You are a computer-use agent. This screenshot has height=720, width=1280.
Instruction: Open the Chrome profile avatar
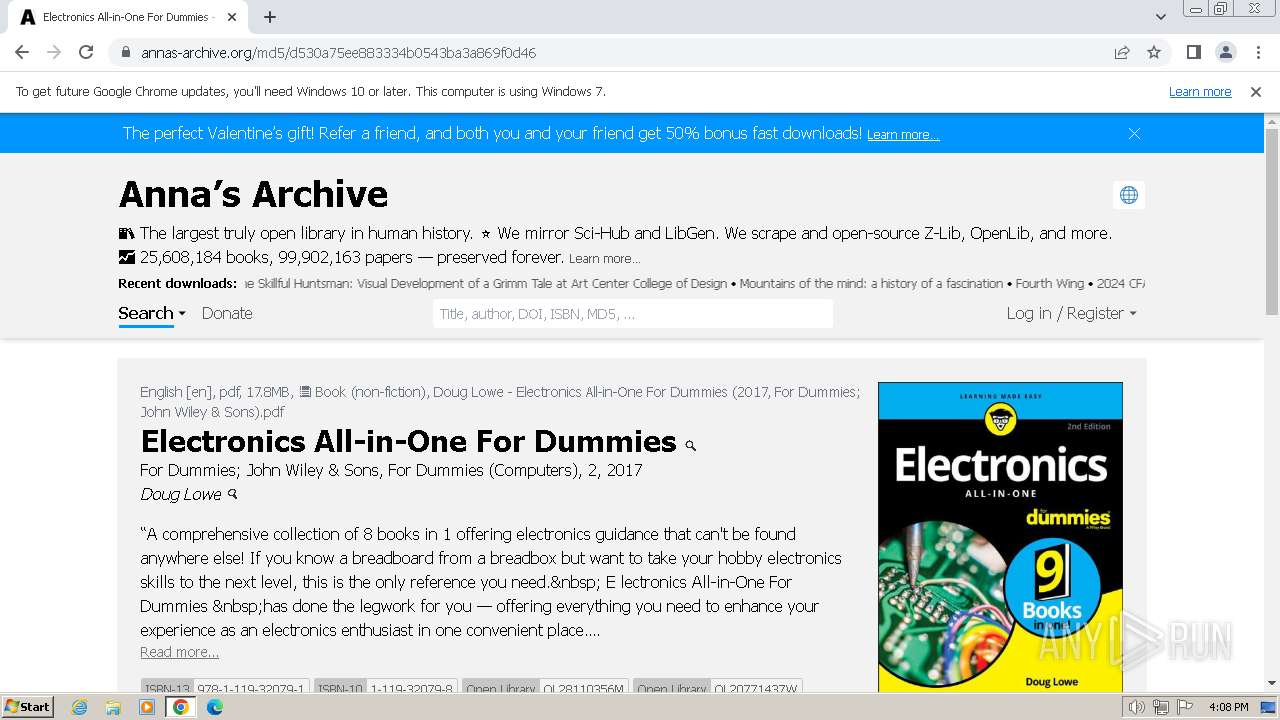[1226, 52]
